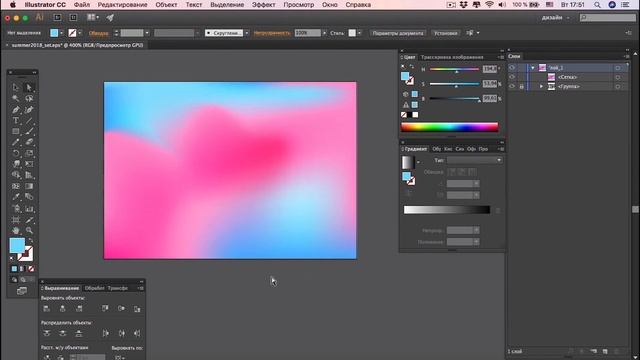Select the Eraser tool

tap(29, 142)
